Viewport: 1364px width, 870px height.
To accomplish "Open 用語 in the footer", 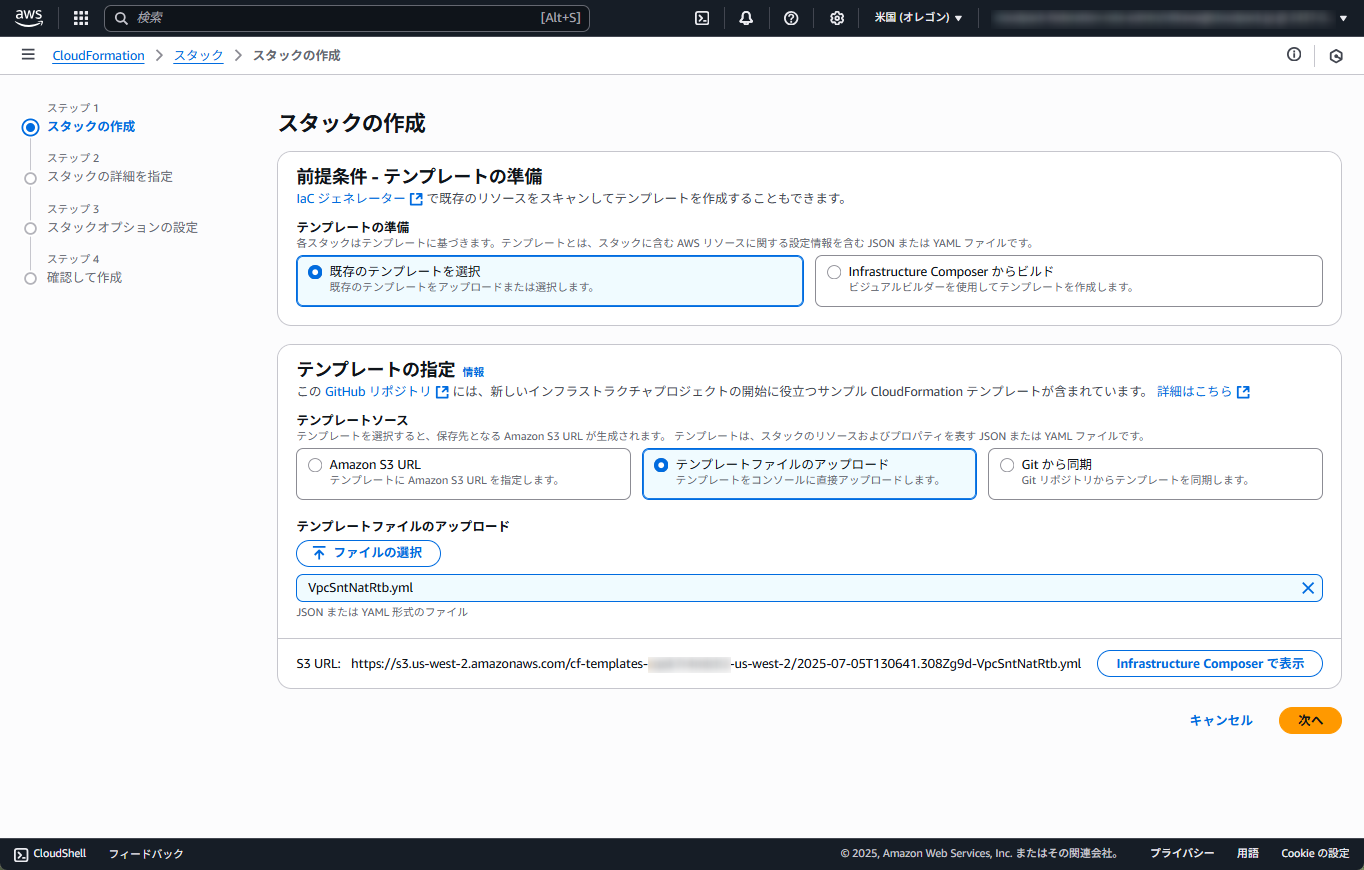I will click(x=1248, y=854).
